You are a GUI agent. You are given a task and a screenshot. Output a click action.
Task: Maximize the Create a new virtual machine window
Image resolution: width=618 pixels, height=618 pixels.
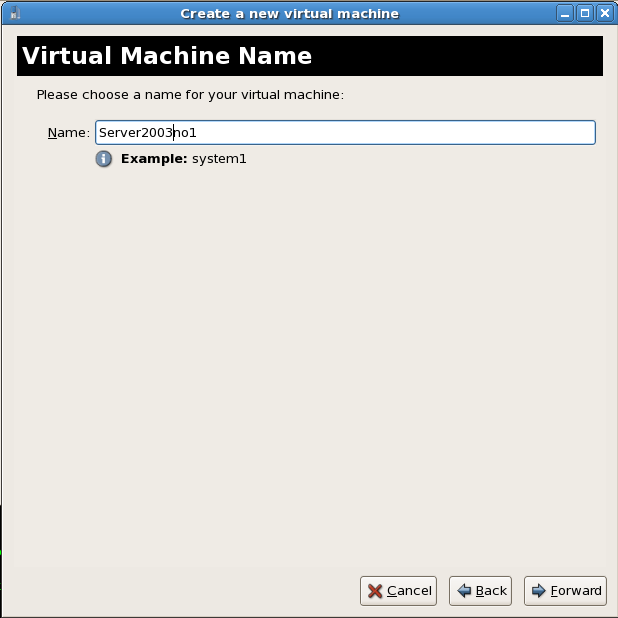click(x=585, y=14)
